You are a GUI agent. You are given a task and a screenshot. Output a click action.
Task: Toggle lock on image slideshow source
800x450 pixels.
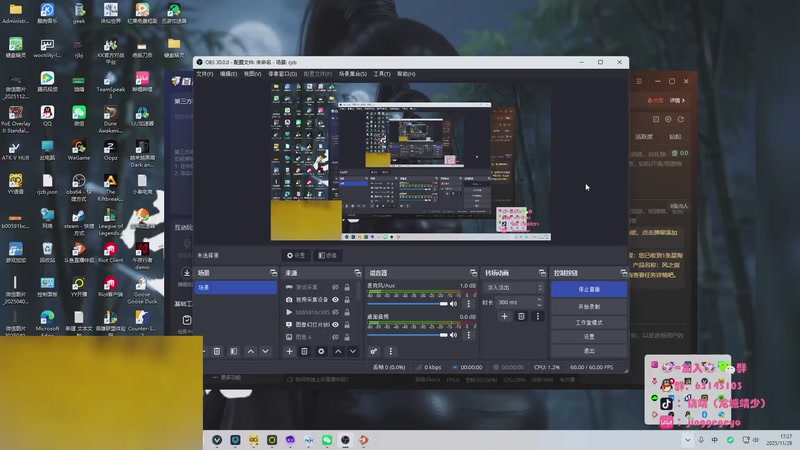pos(347,324)
